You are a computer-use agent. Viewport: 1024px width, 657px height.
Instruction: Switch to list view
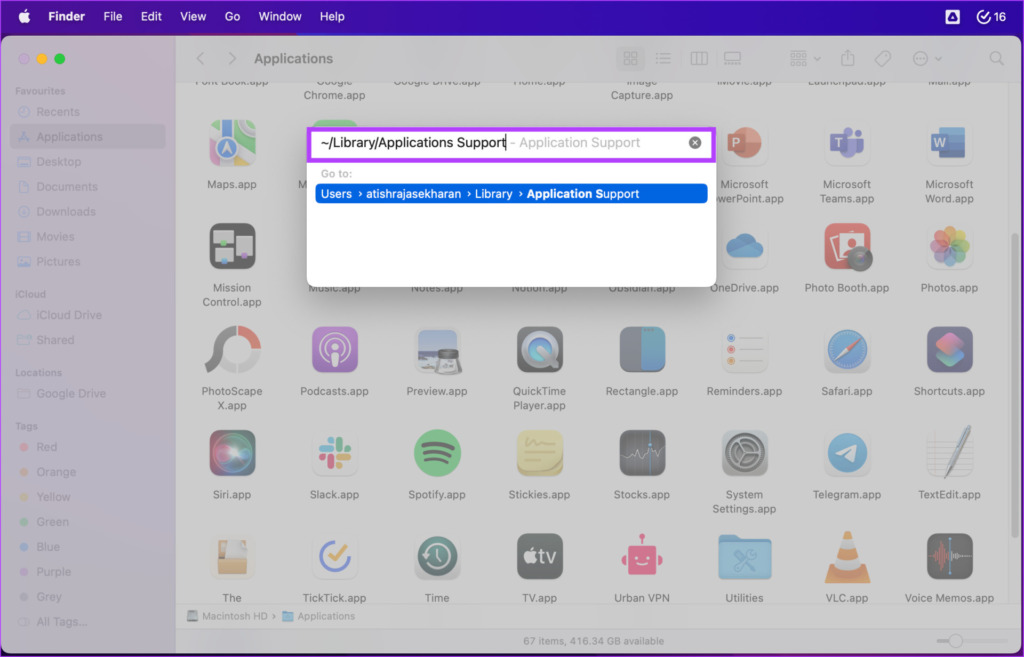tap(663, 59)
